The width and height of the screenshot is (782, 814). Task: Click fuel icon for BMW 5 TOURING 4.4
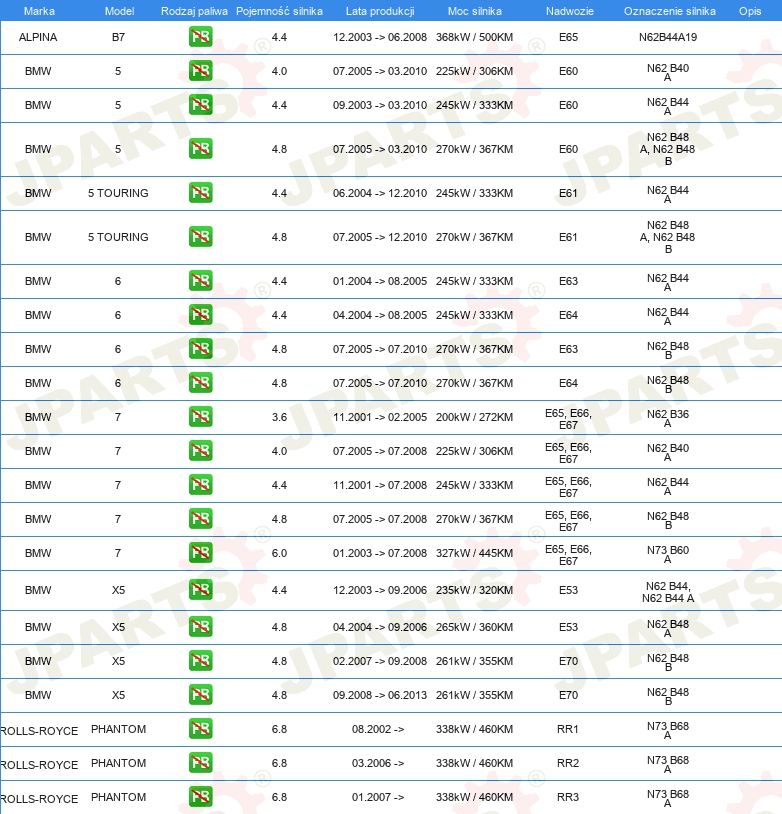(200, 193)
